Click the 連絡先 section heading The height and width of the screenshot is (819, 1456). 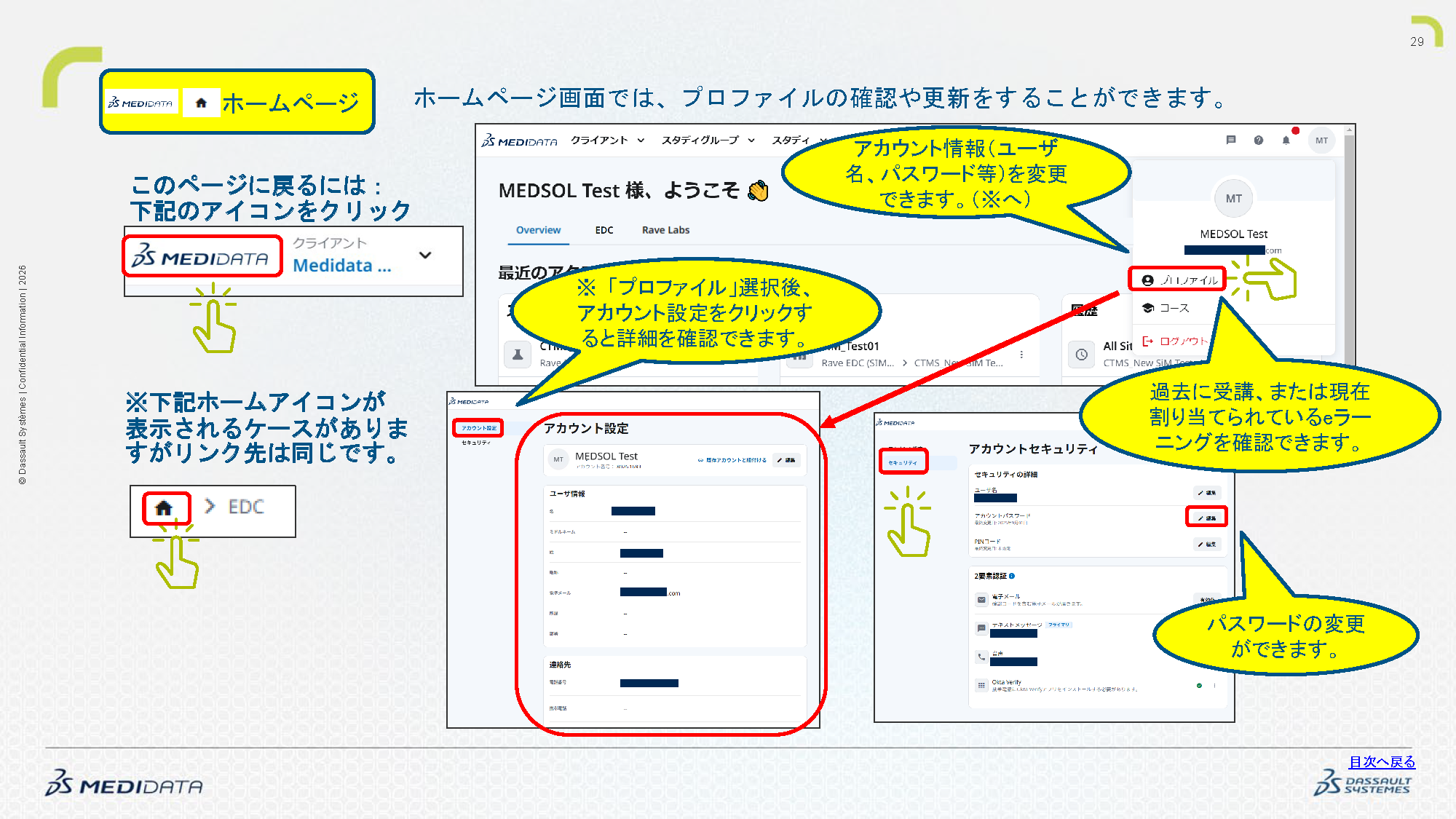[560, 665]
